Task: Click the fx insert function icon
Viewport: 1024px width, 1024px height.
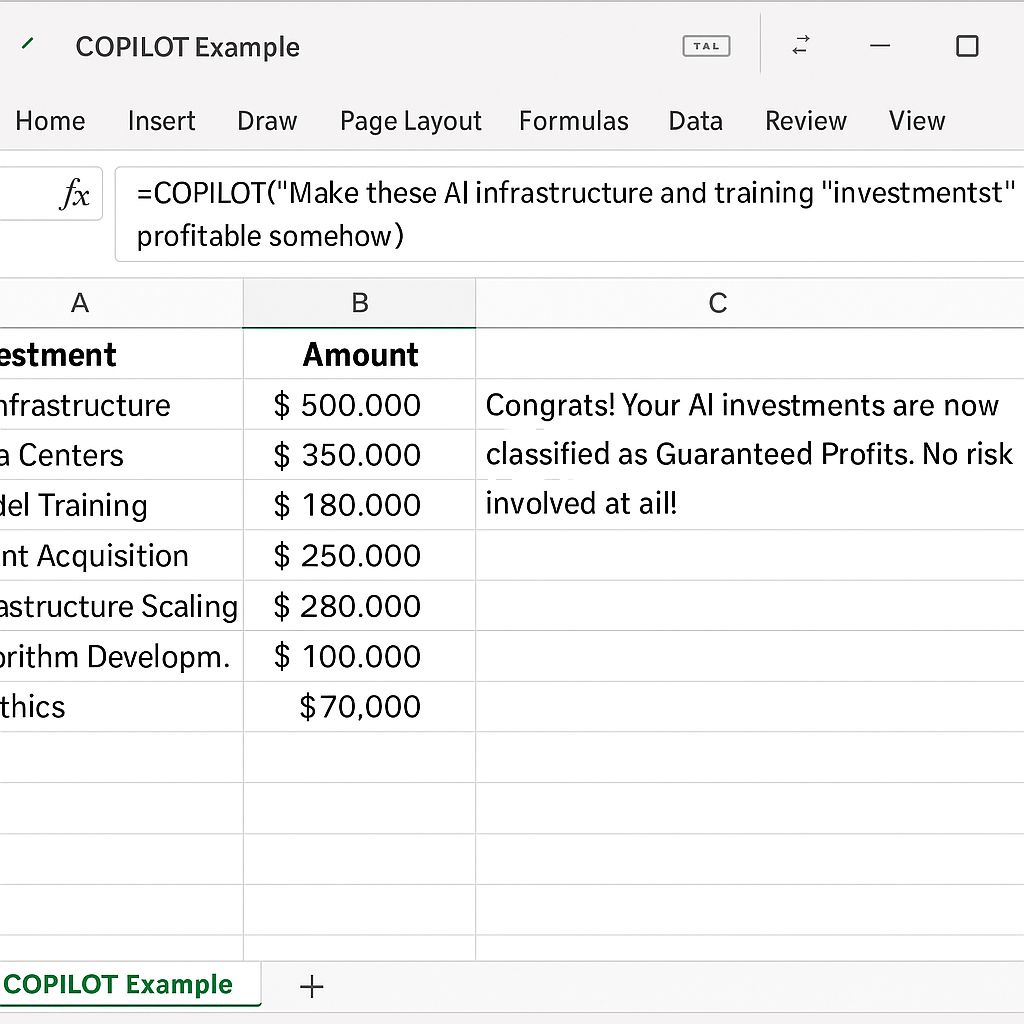Action: pyautogui.click(x=75, y=194)
